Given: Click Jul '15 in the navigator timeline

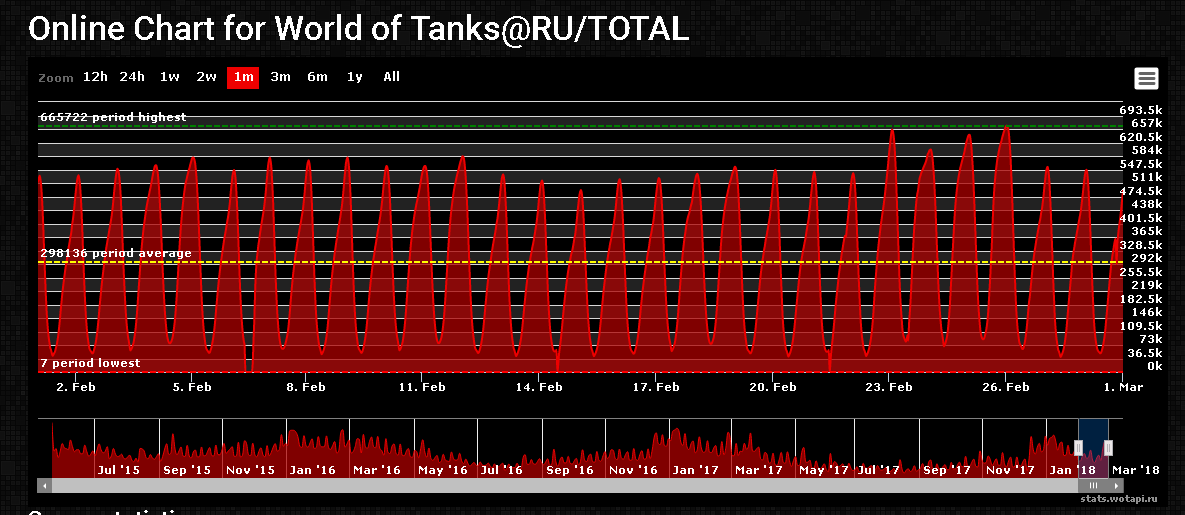Looking at the screenshot, I should pos(119,470).
